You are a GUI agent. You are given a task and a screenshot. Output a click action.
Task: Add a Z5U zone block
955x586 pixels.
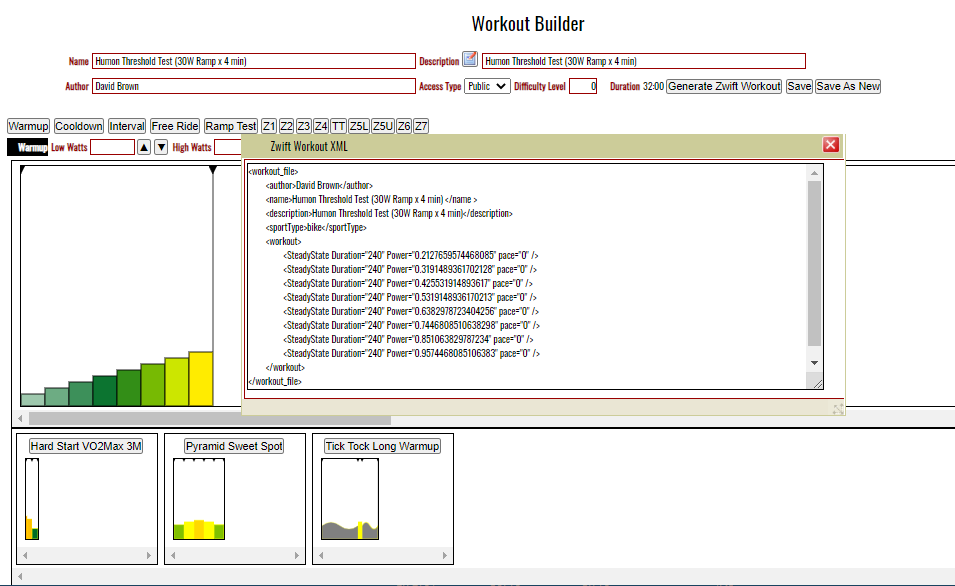click(382, 126)
